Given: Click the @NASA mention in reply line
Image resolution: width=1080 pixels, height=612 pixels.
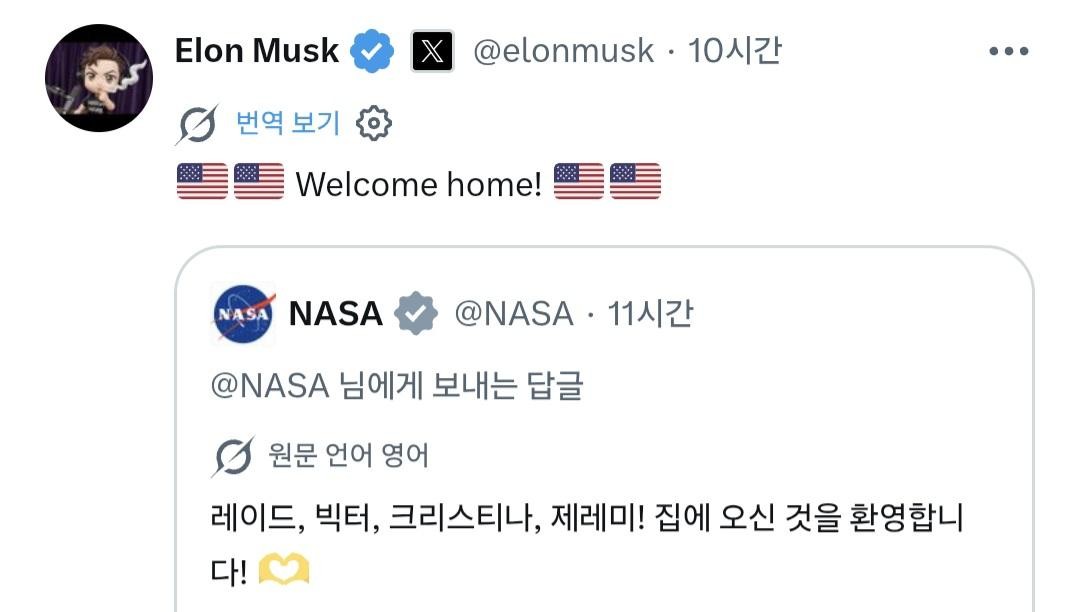Looking at the screenshot, I should click(270, 386).
